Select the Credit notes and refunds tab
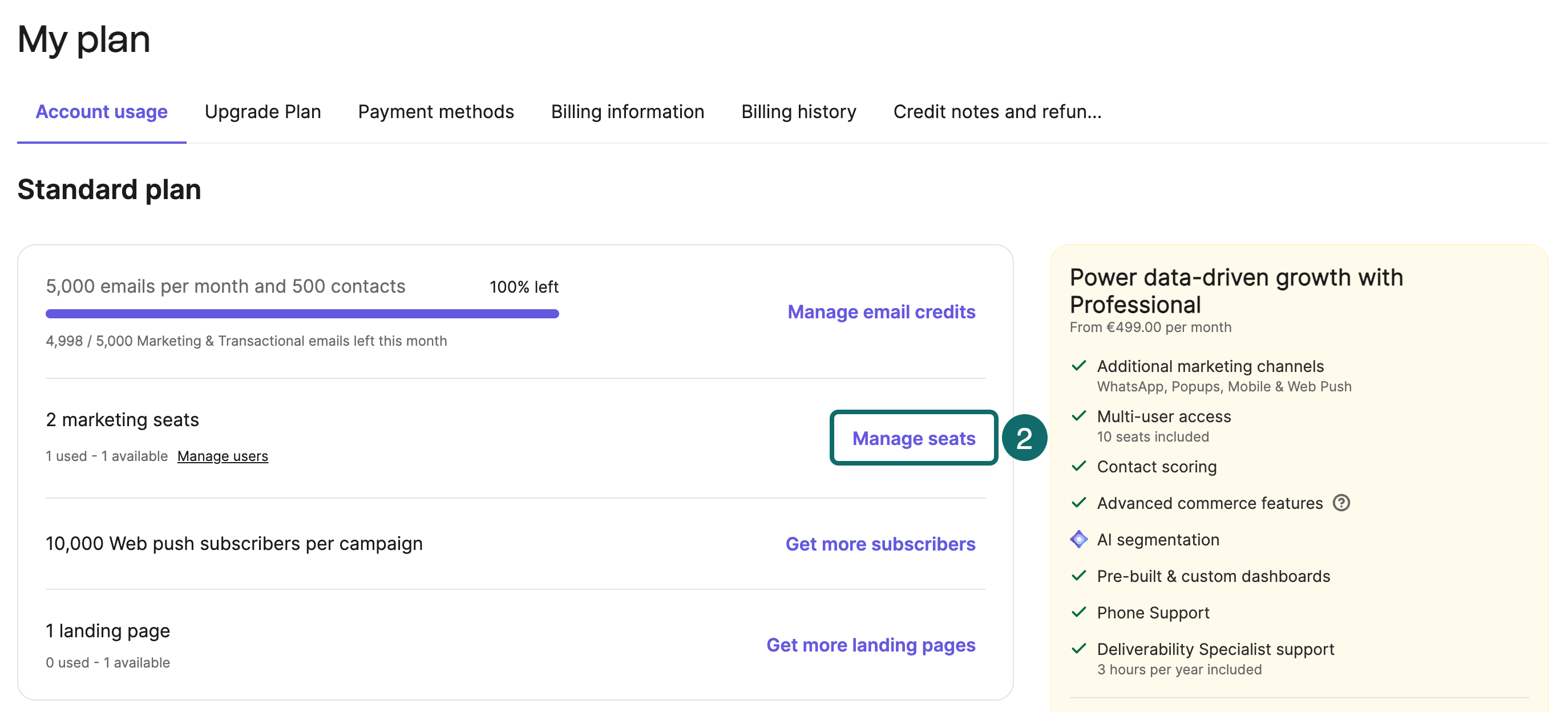This screenshot has height=712, width=1568. 996,112
